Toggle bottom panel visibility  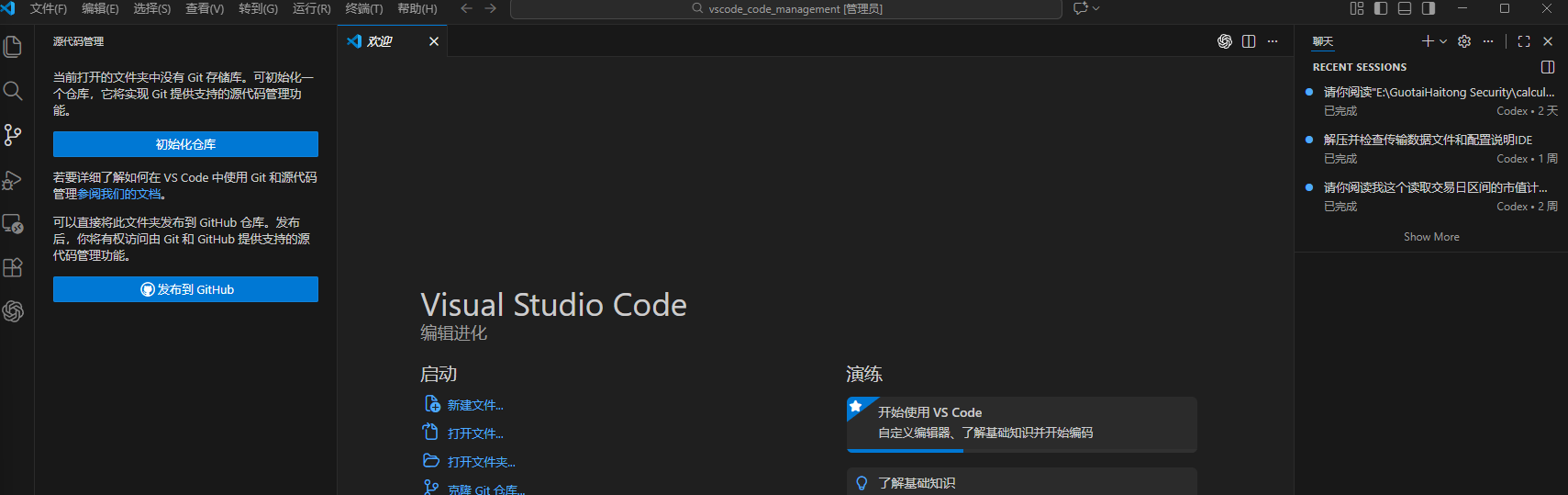1405,8
